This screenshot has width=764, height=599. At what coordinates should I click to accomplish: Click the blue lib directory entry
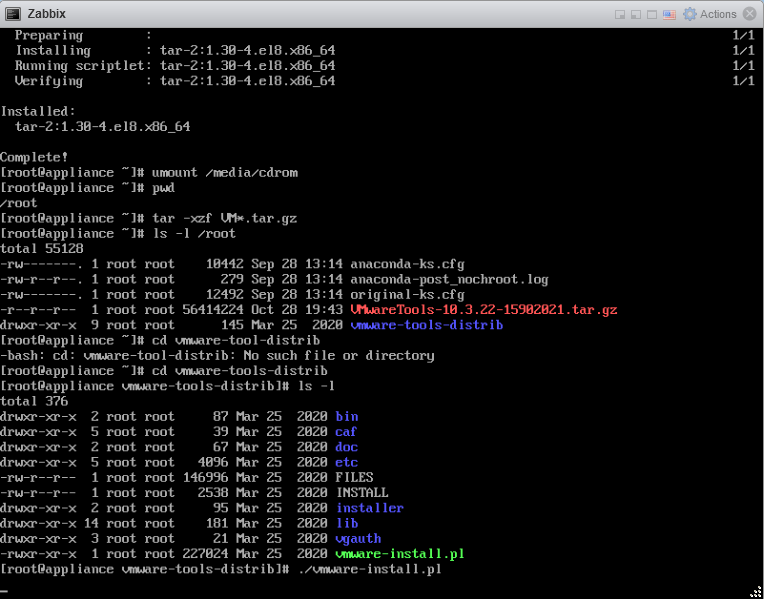pyautogui.click(x=346, y=523)
